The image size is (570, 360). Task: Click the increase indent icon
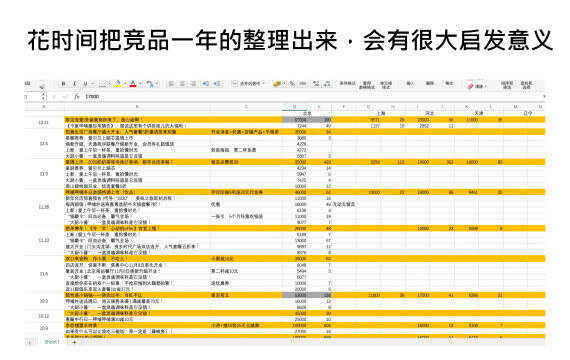tap(217, 84)
